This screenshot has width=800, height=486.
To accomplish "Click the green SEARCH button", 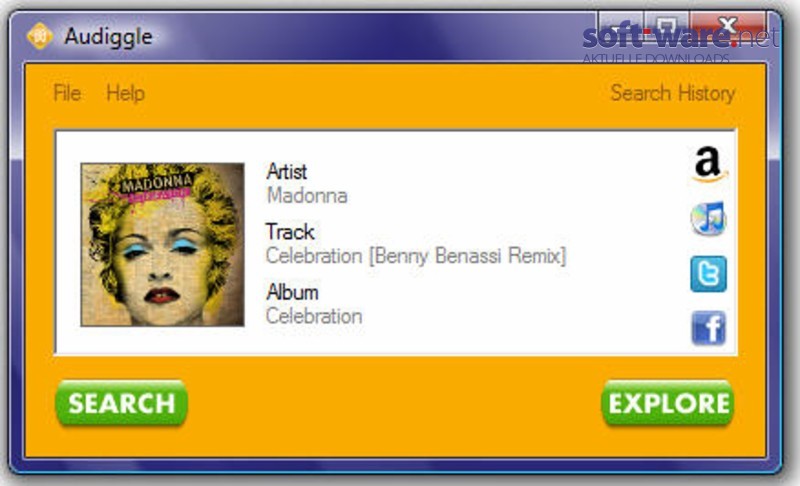I will [121, 403].
